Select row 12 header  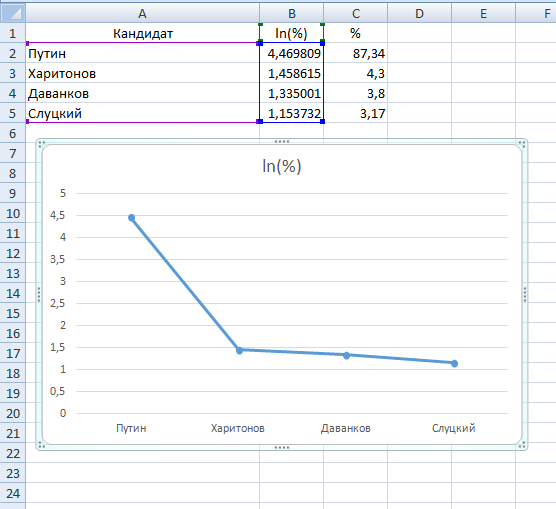13,253
